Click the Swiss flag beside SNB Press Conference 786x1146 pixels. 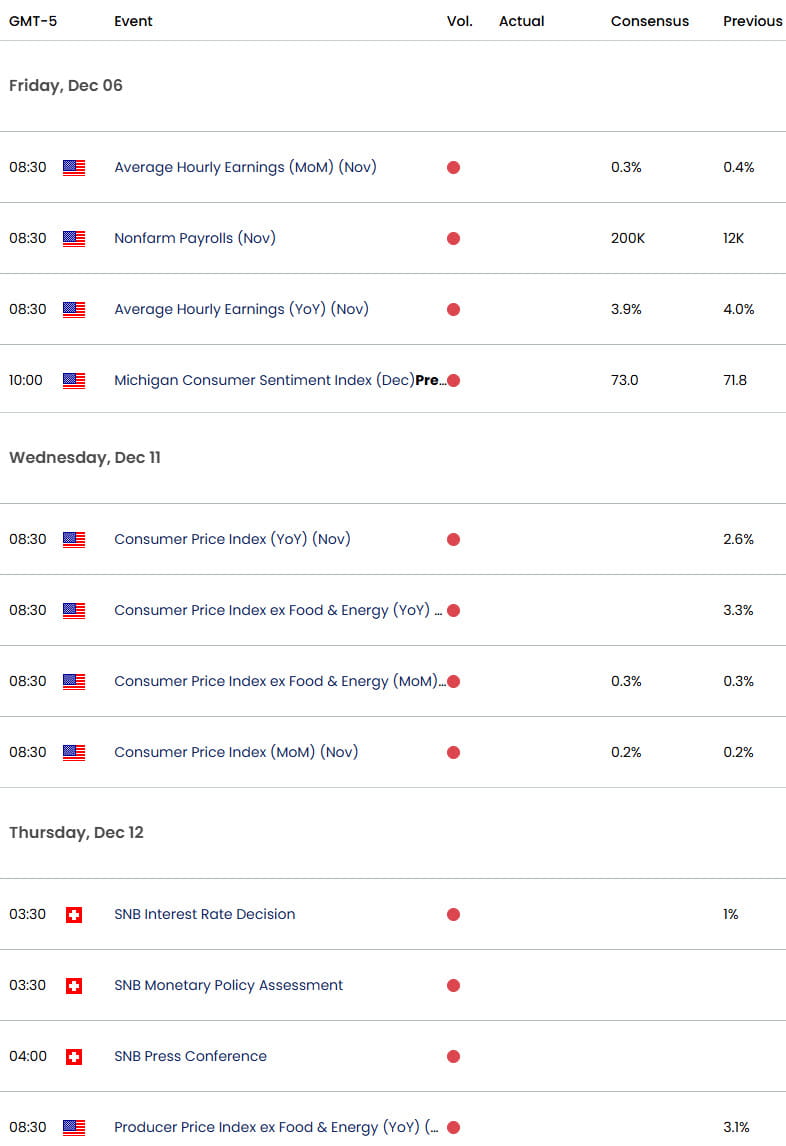(74, 1057)
